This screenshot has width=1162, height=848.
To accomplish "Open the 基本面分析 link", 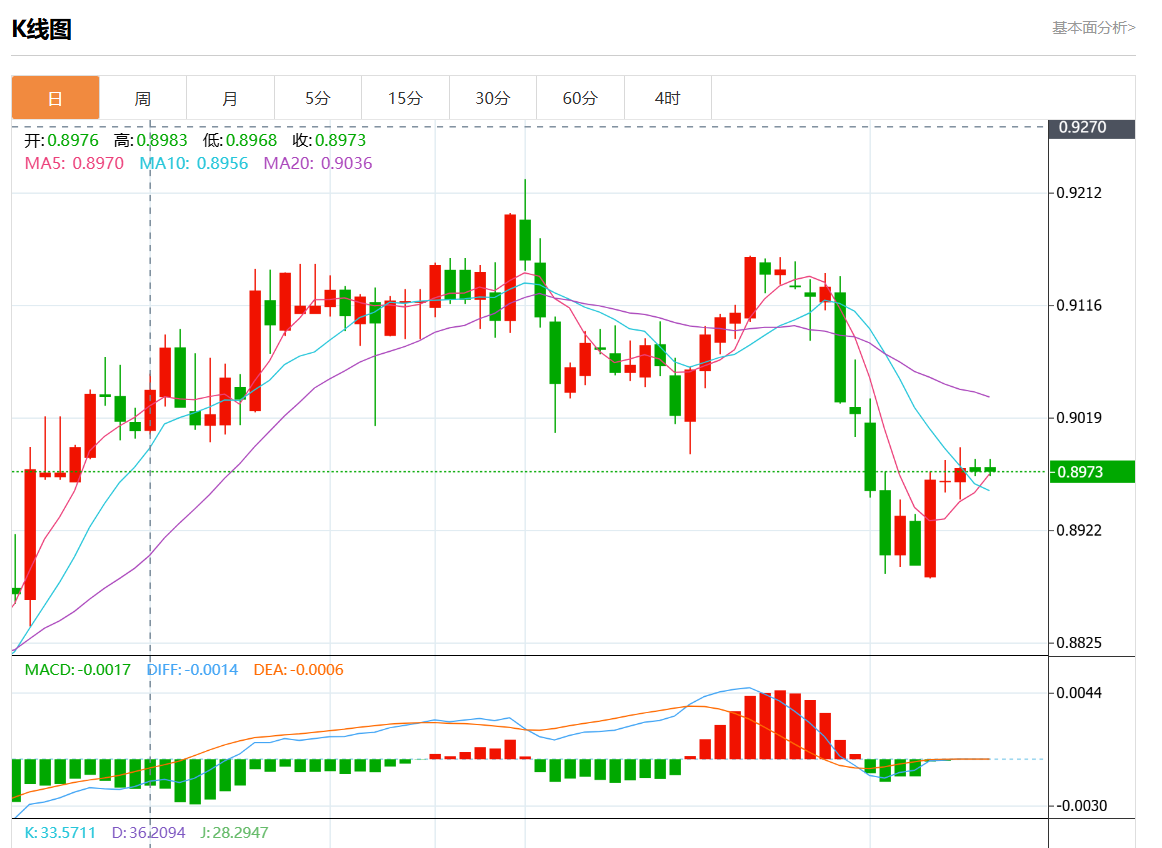I will (1094, 27).
